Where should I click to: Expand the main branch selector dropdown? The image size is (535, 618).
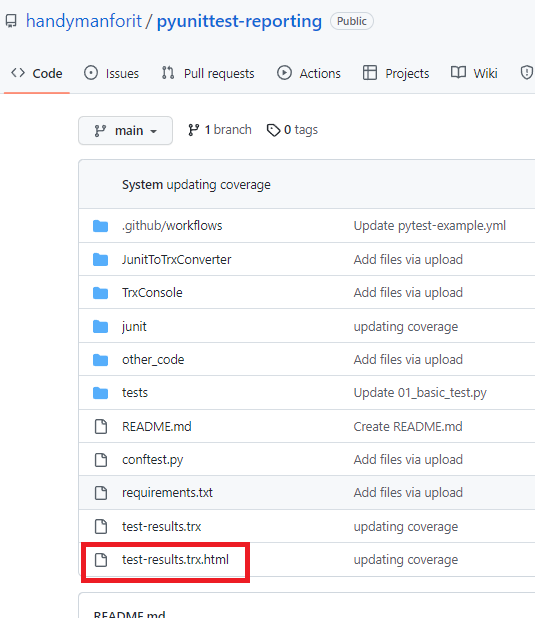click(x=125, y=130)
